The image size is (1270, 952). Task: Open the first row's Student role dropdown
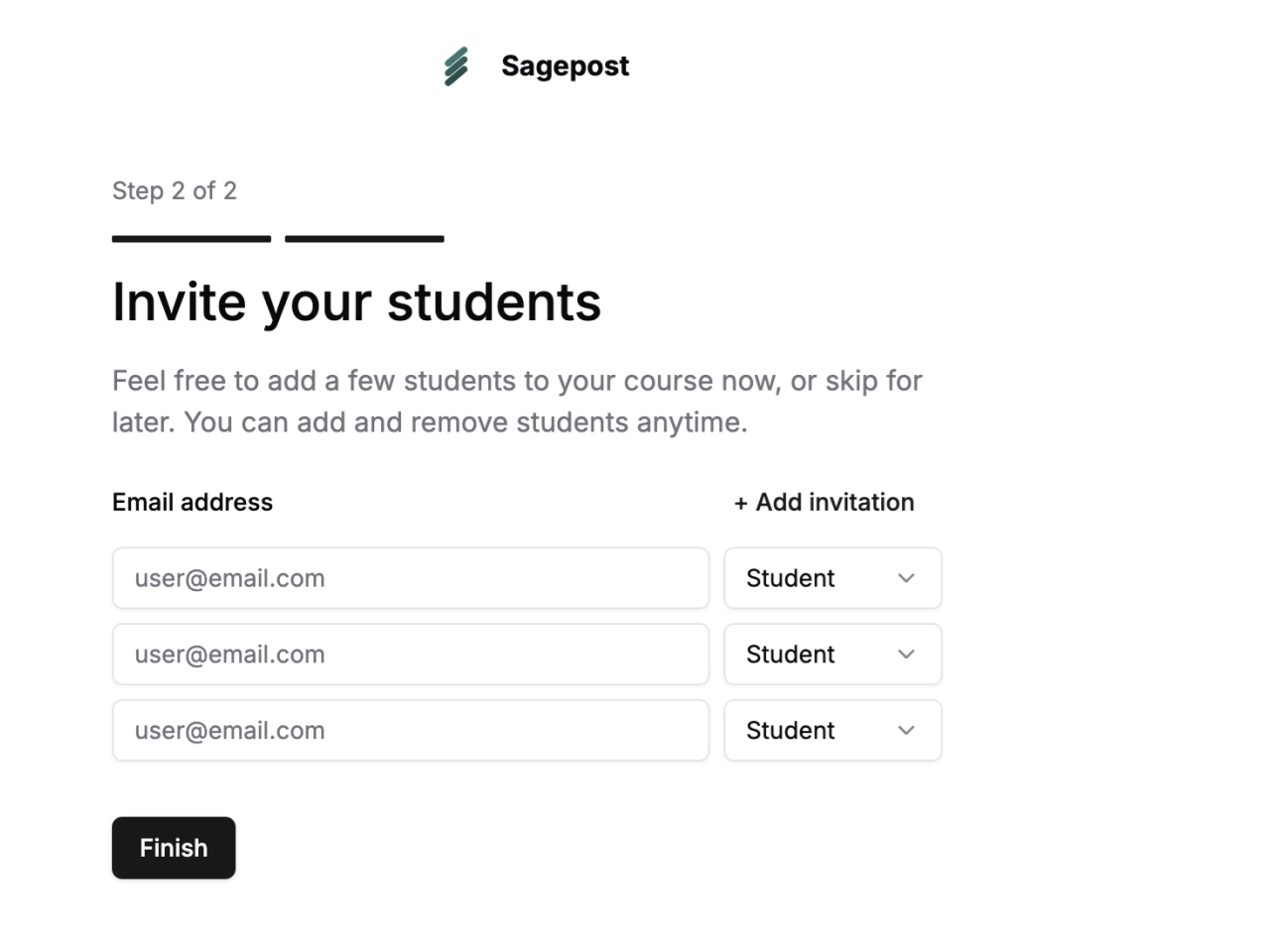coord(831,578)
